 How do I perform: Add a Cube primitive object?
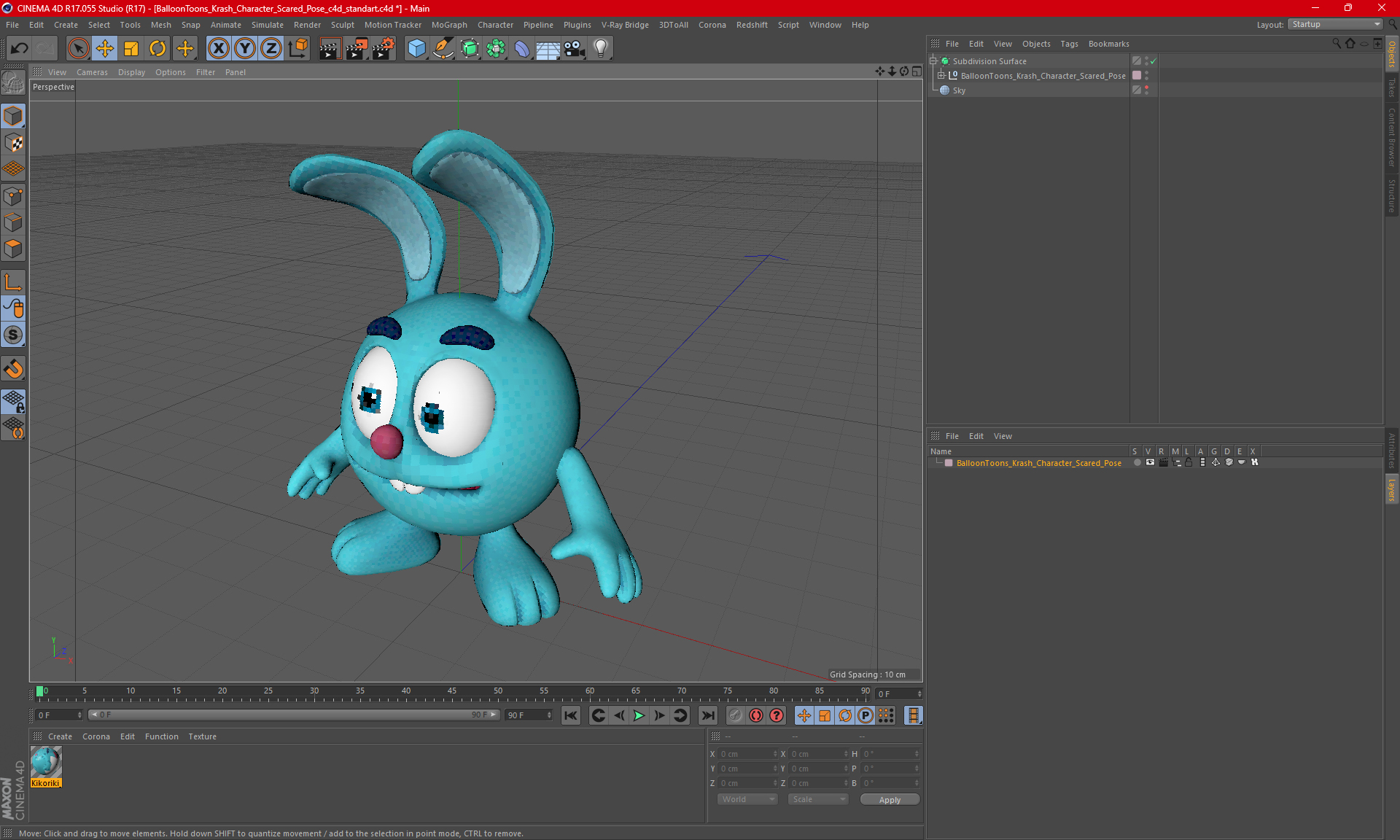(x=416, y=49)
